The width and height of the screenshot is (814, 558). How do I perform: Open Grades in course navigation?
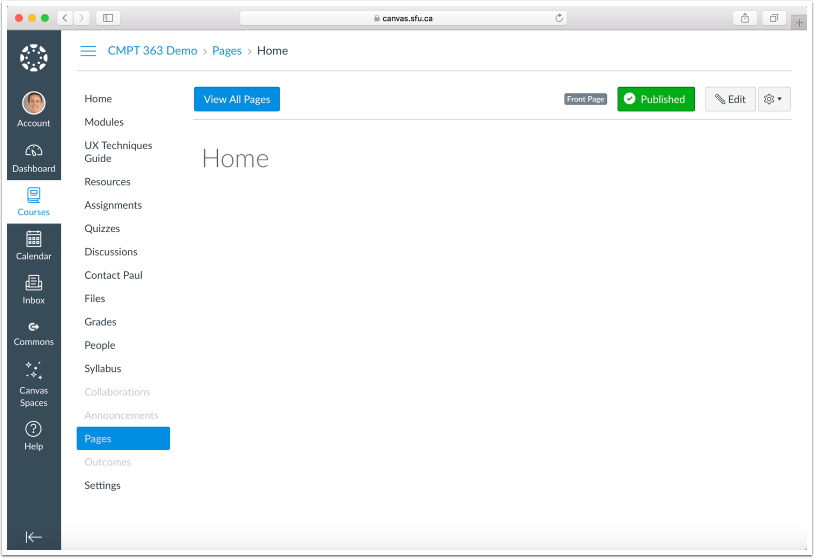101,322
